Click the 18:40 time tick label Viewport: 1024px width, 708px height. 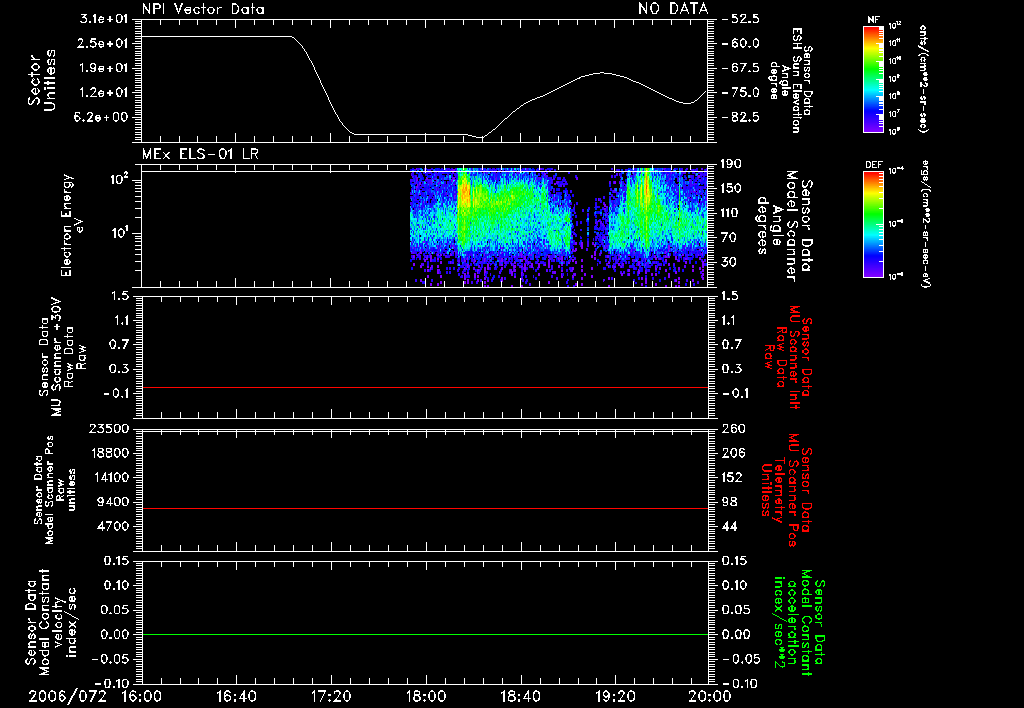[x=520, y=696]
